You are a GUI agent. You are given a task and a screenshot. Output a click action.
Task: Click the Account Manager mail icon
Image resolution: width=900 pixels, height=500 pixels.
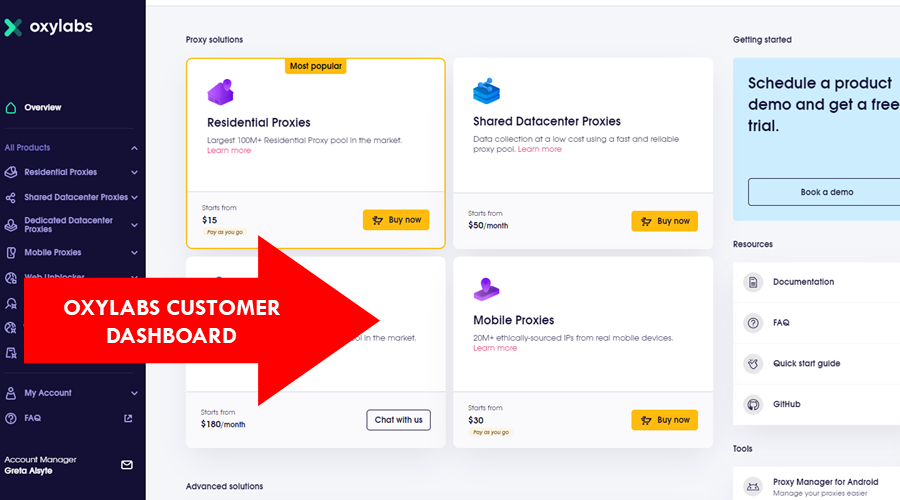click(127, 465)
